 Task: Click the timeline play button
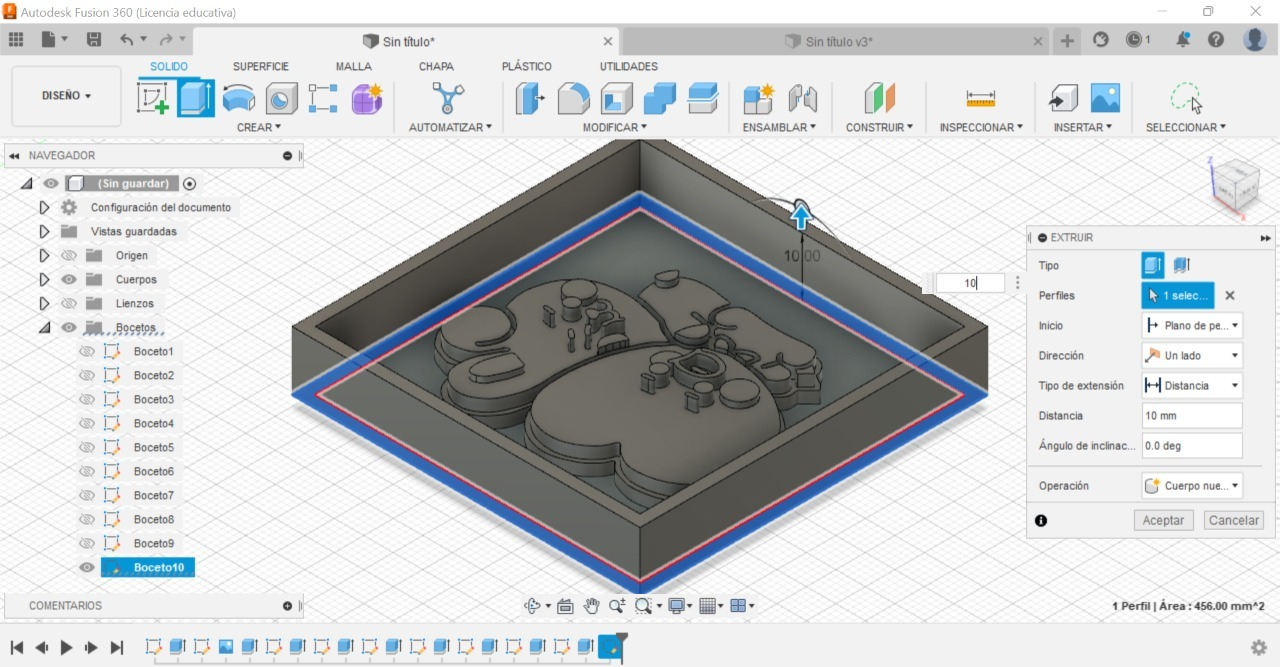(x=67, y=648)
